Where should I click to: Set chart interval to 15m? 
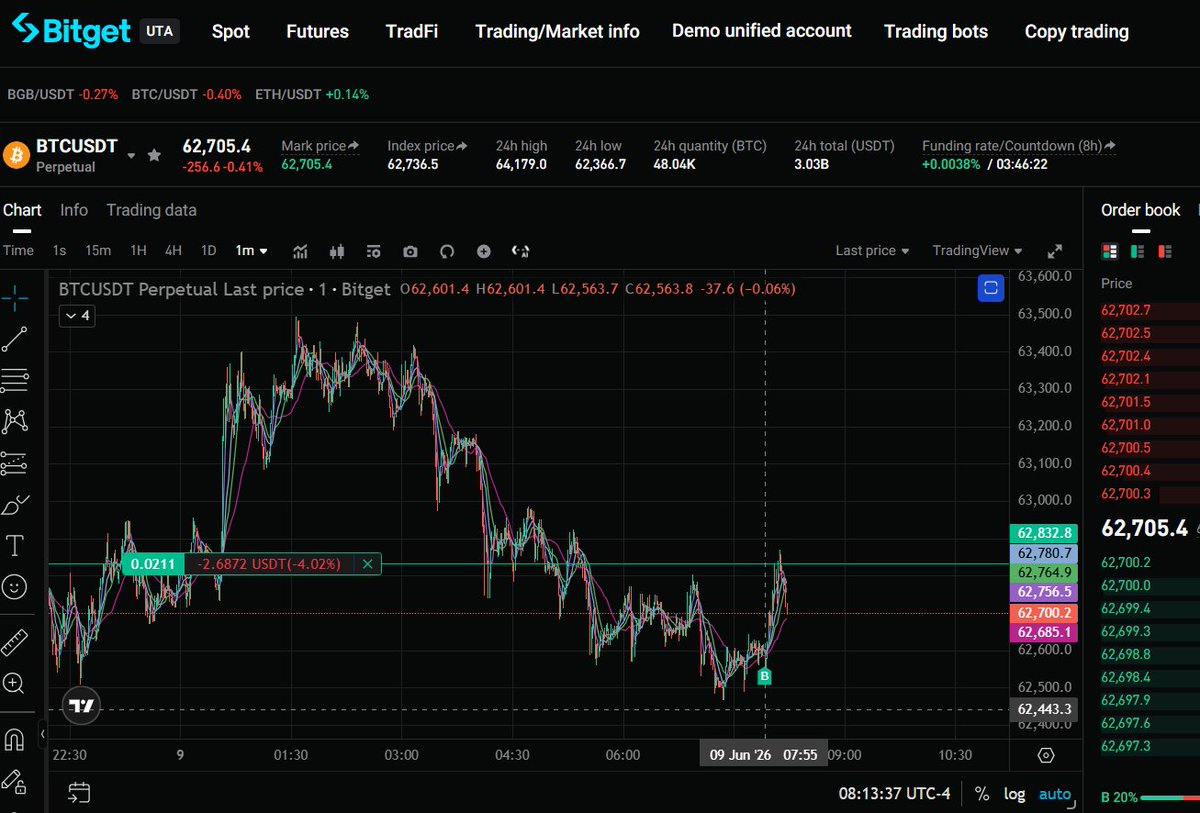click(97, 251)
